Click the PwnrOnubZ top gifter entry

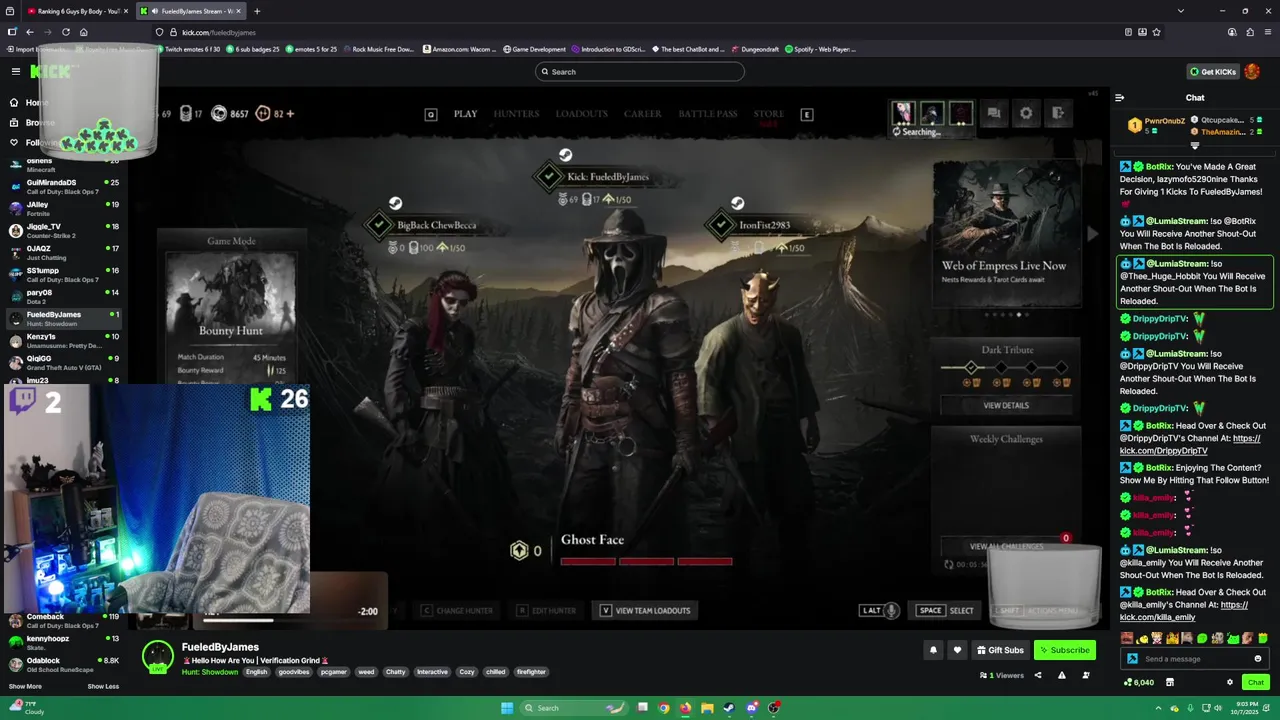point(1157,125)
